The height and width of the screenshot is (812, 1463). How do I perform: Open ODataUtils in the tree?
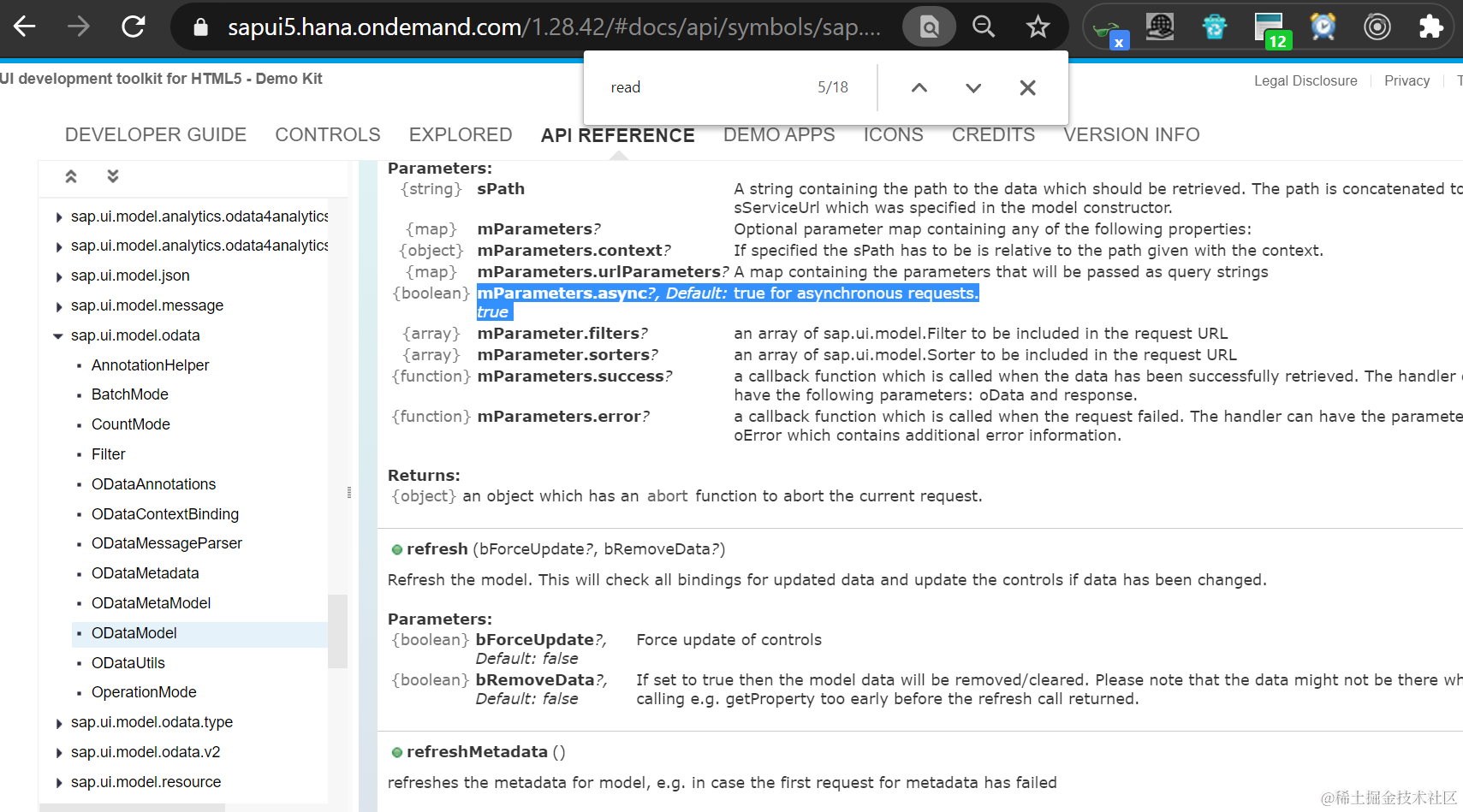128,663
